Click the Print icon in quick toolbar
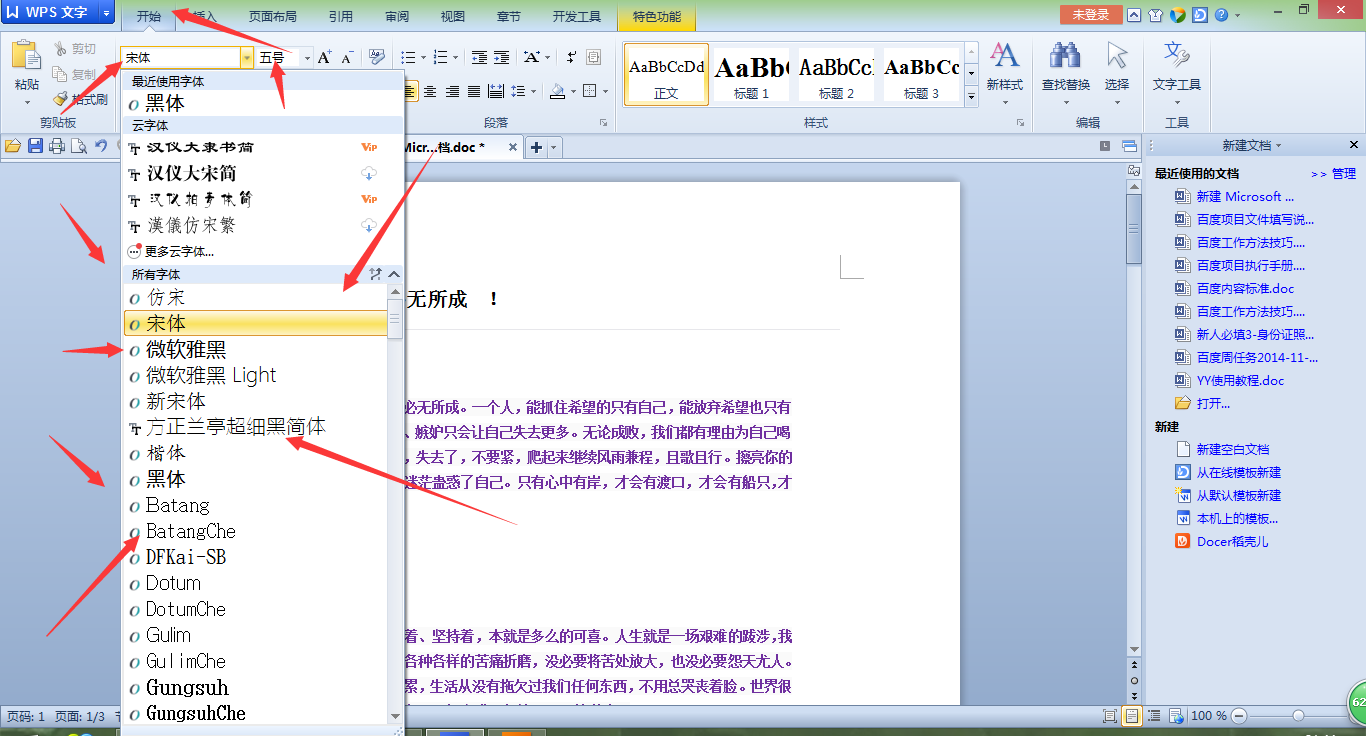This screenshot has height=736, width=1366. click(x=57, y=147)
